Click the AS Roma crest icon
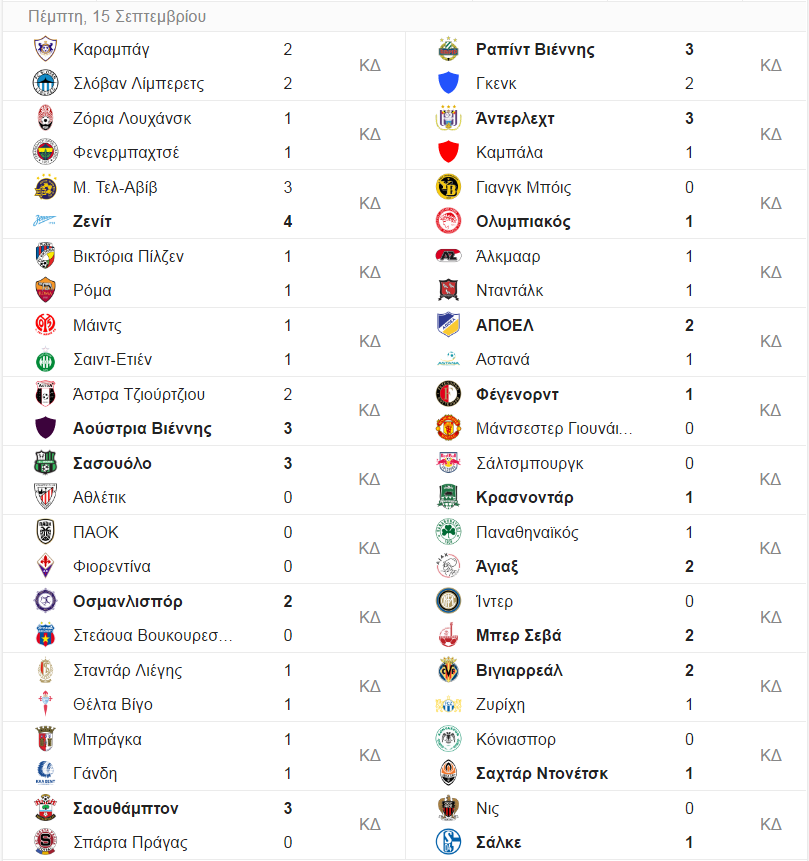 [x=46, y=290]
